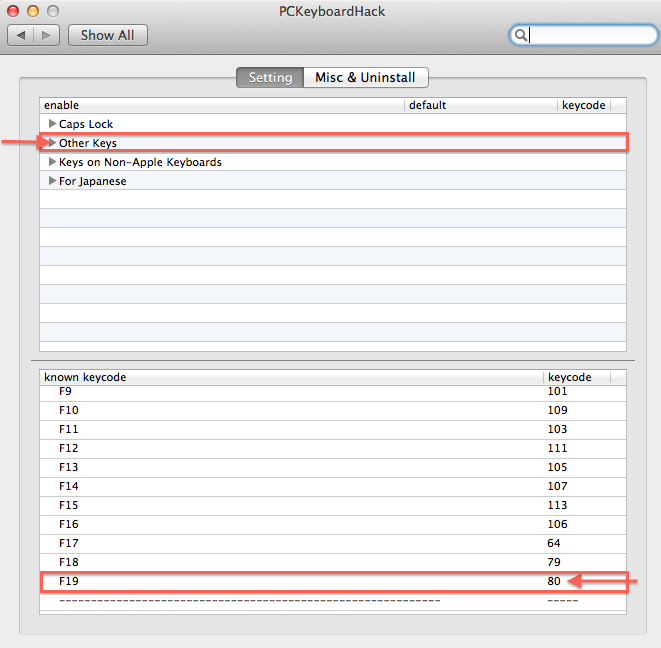Screen dimensions: 661x648
Task: Click the red close window button
Action: [x=13, y=10]
